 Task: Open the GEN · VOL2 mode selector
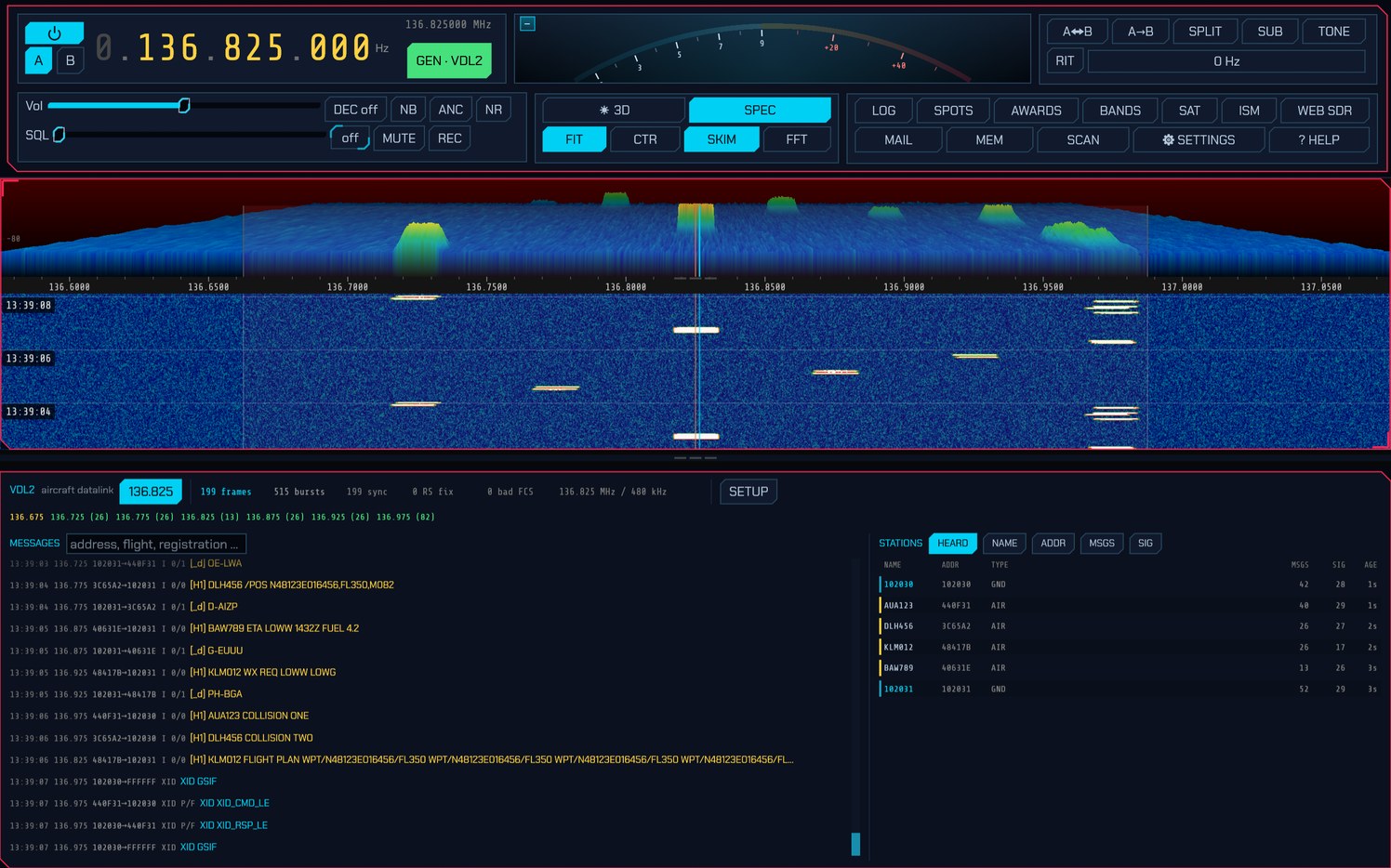449,60
